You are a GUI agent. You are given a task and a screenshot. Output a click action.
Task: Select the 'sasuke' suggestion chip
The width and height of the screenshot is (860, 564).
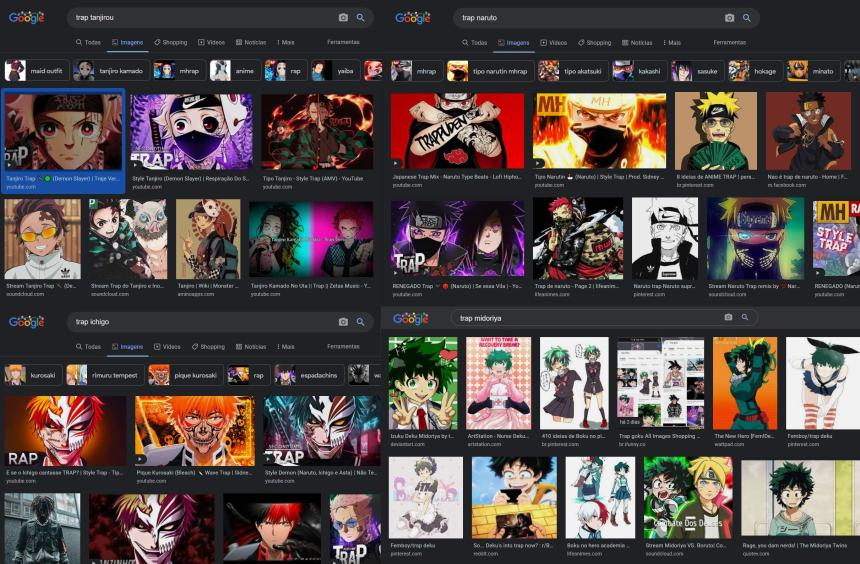(698, 71)
